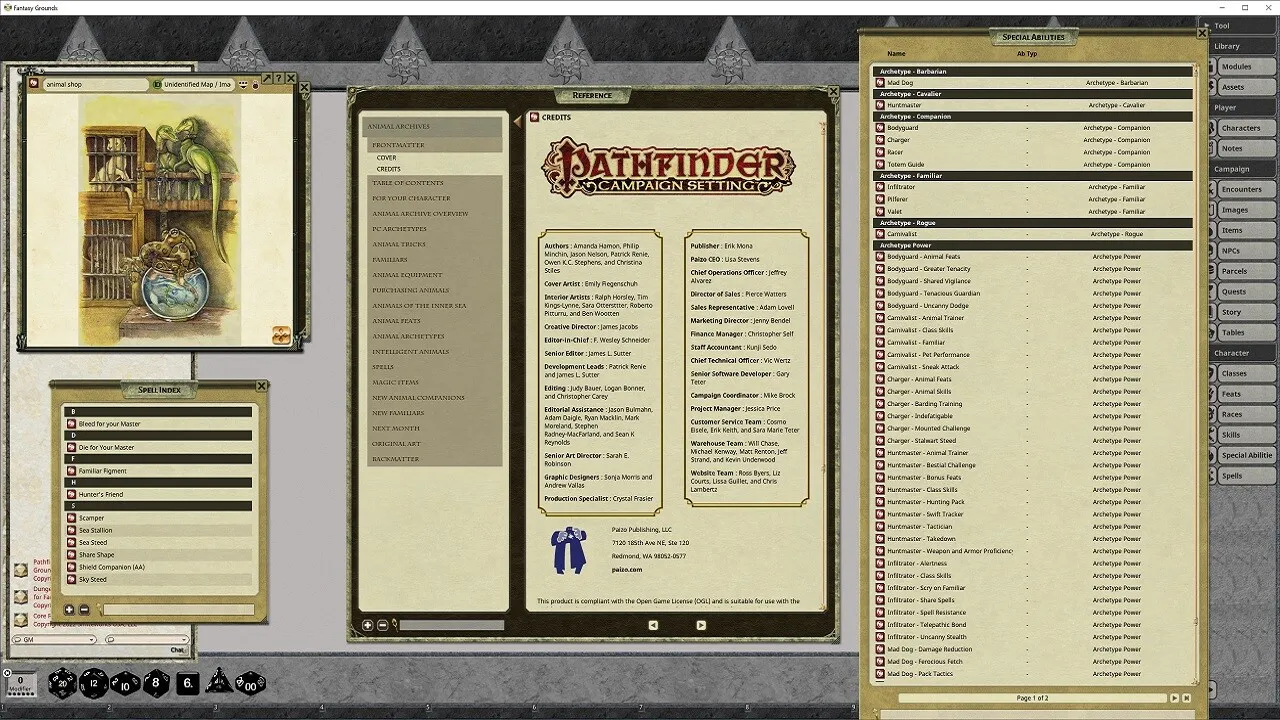Viewport: 1280px width, 720px height.
Task: Open the Sky Steed spell link icon
Action: [x=72, y=579]
